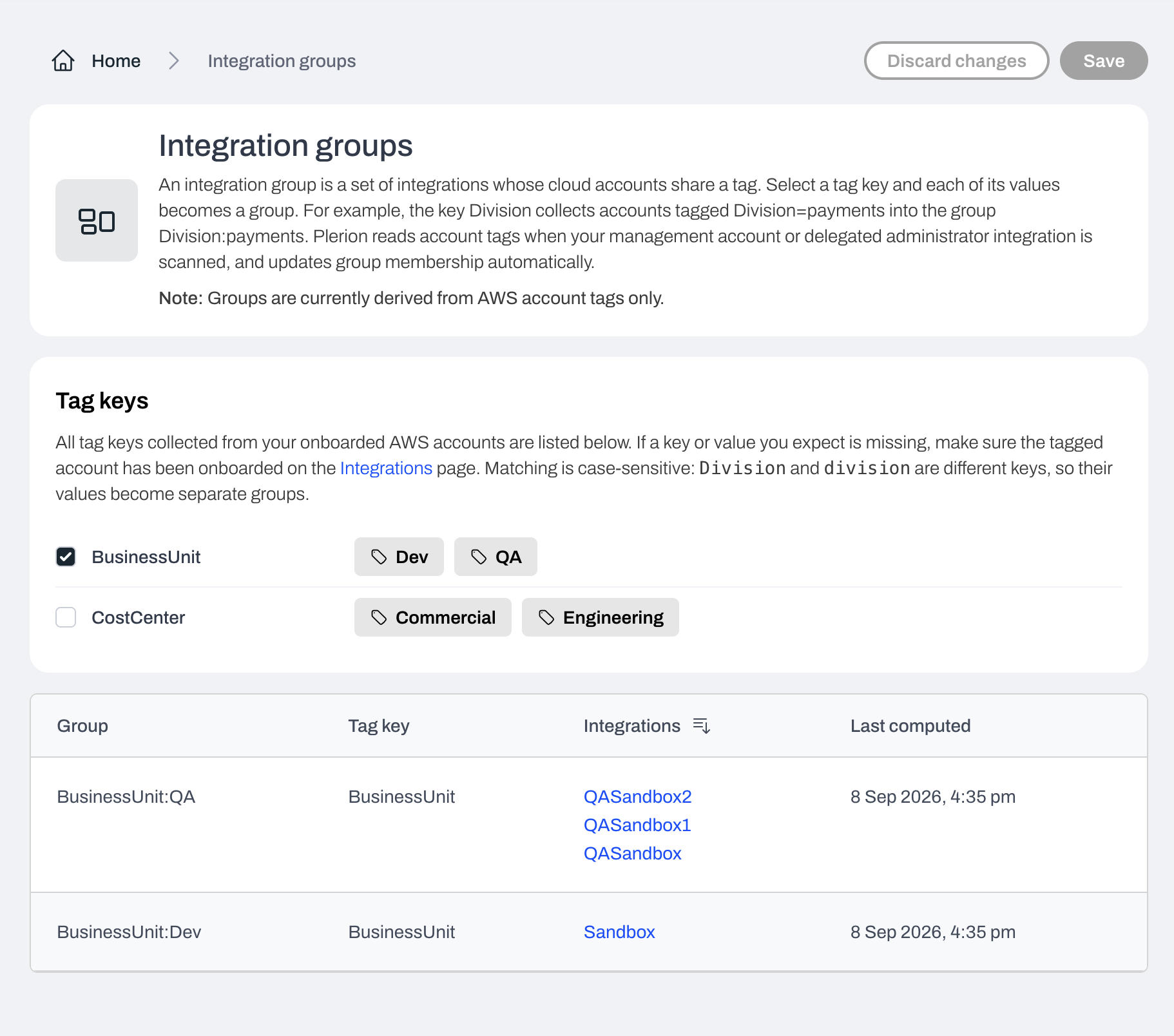Viewport: 1174px width, 1036px height.
Task: Click the Last computed column header
Action: 910,725
